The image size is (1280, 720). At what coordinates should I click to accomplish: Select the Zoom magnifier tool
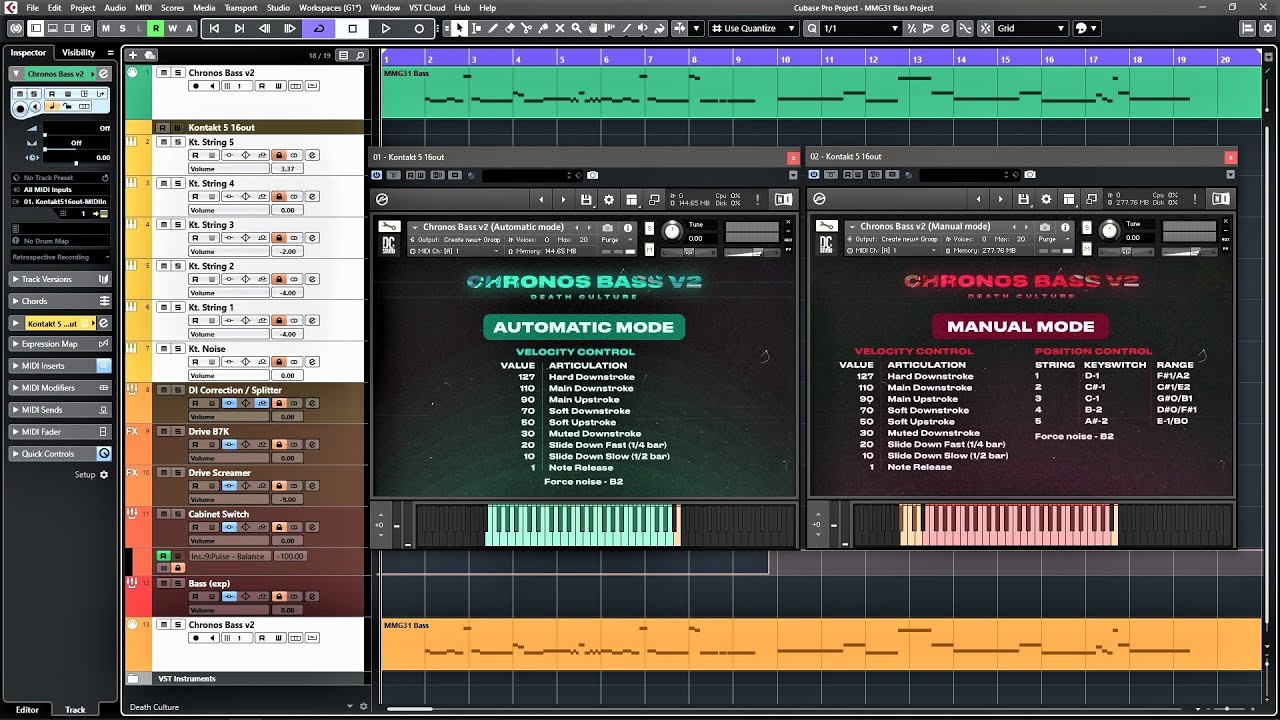click(576, 28)
